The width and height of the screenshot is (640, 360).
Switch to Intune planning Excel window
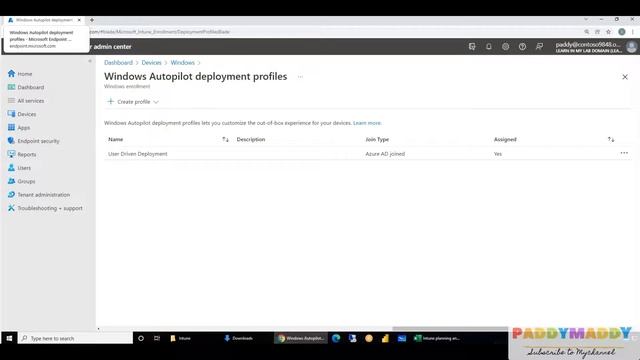pos(437,338)
